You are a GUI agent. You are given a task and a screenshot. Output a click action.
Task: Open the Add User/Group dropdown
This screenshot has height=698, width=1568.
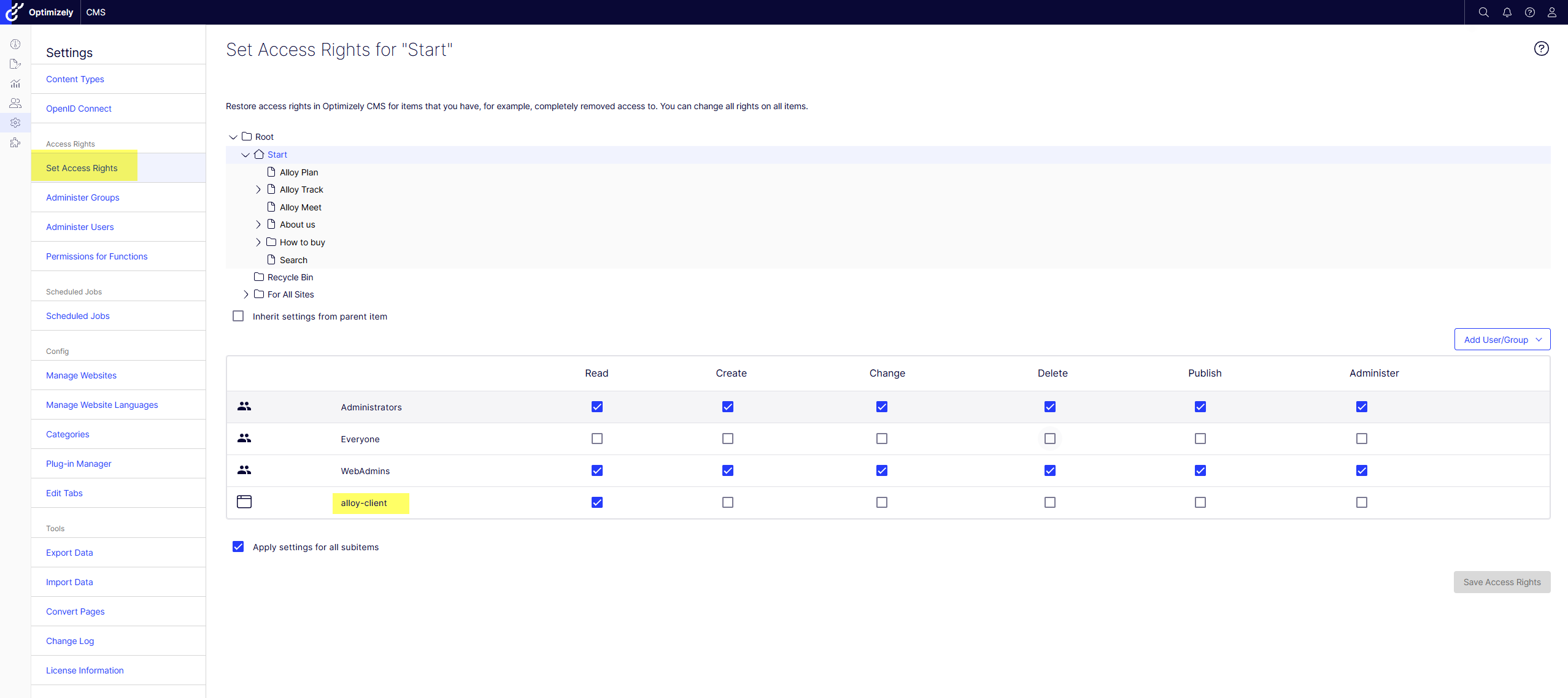click(1502, 339)
